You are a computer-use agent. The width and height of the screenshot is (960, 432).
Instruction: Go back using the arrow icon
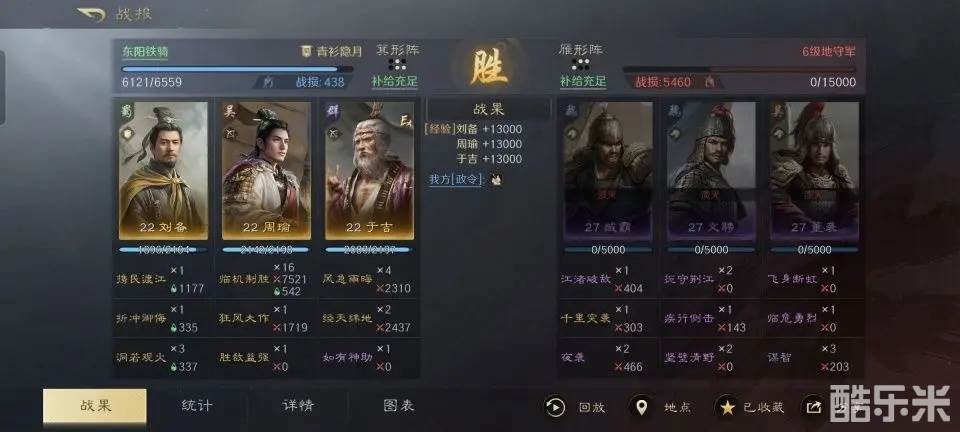tap(91, 13)
